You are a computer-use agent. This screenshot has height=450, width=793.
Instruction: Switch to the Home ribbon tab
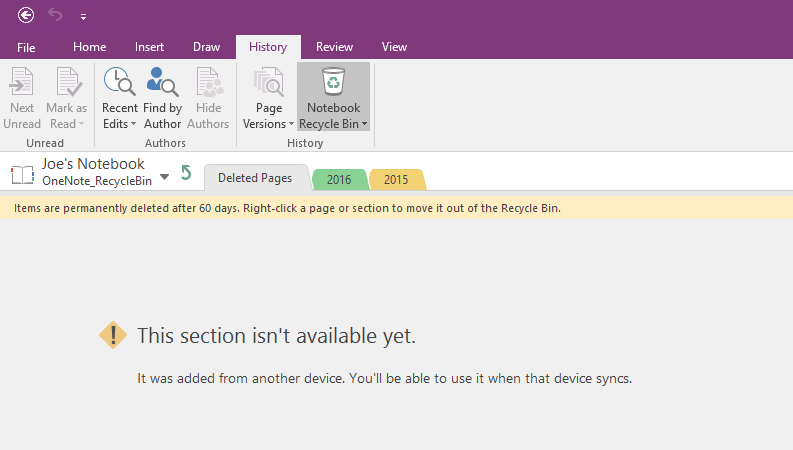click(x=90, y=47)
